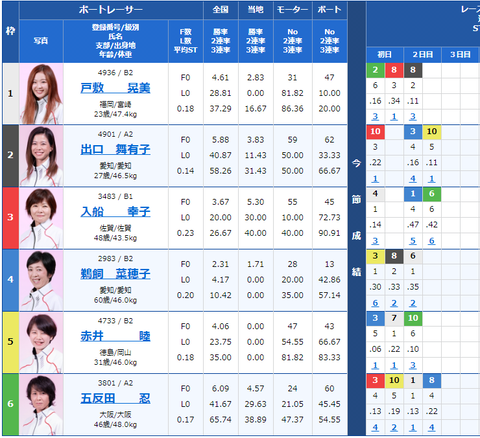Screen dimensions: 480x438
Task: Click motor rate value 86.36
Action: tap(293, 109)
